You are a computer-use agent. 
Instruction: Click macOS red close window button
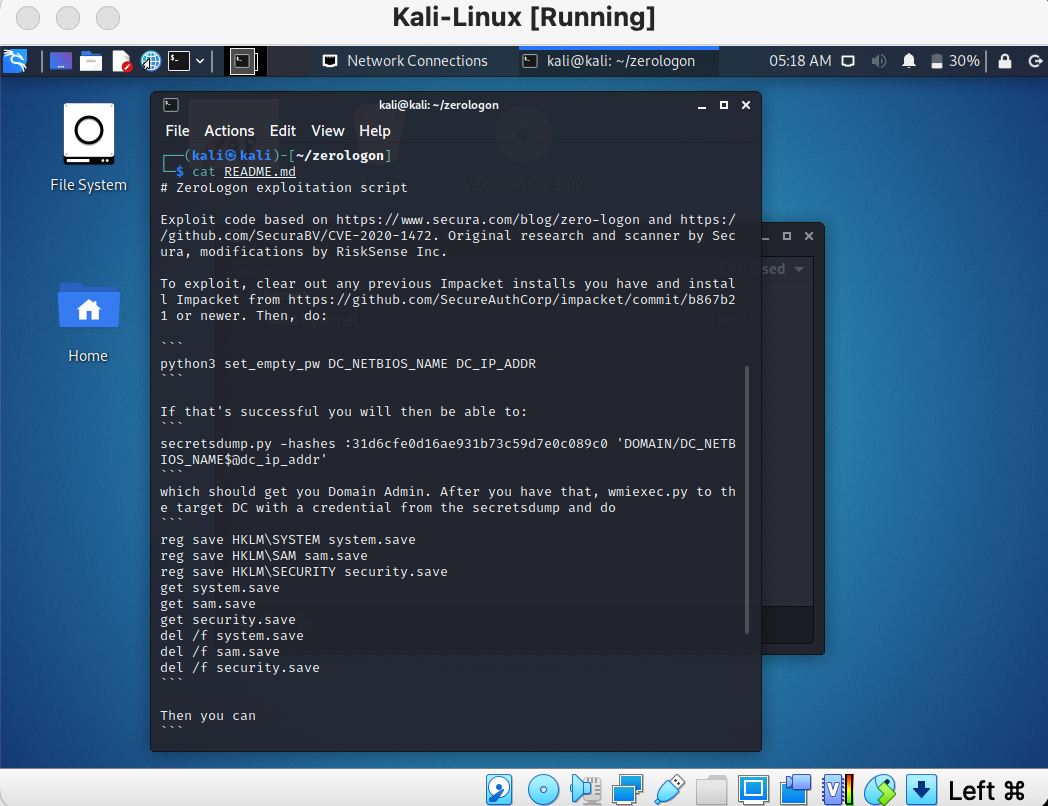(x=27, y=17)
